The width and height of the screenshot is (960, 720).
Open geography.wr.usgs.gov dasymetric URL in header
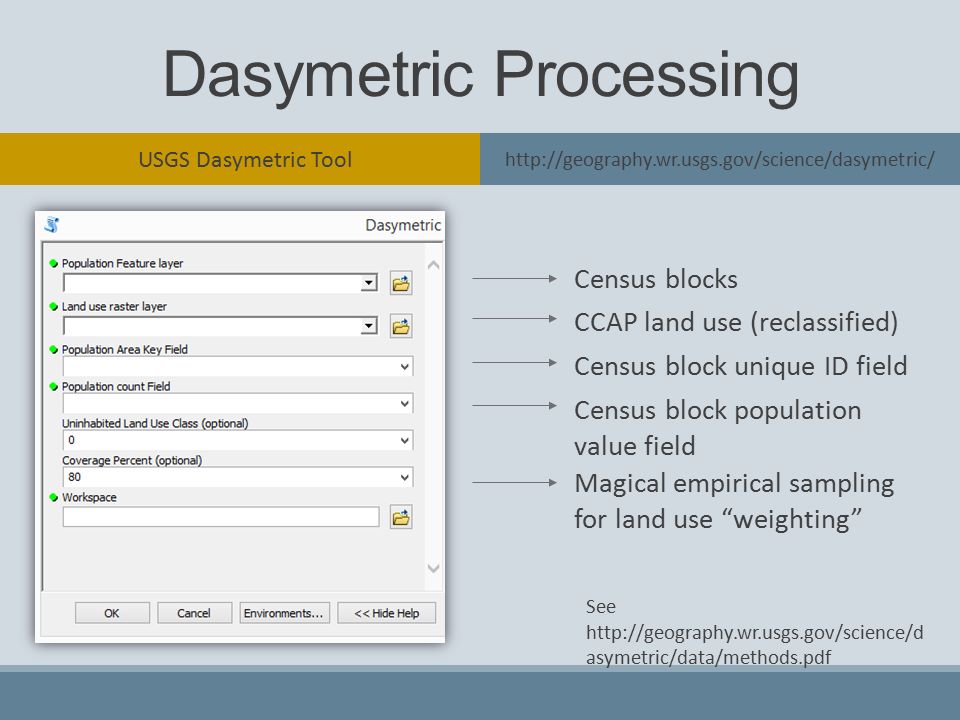point(719,159)
